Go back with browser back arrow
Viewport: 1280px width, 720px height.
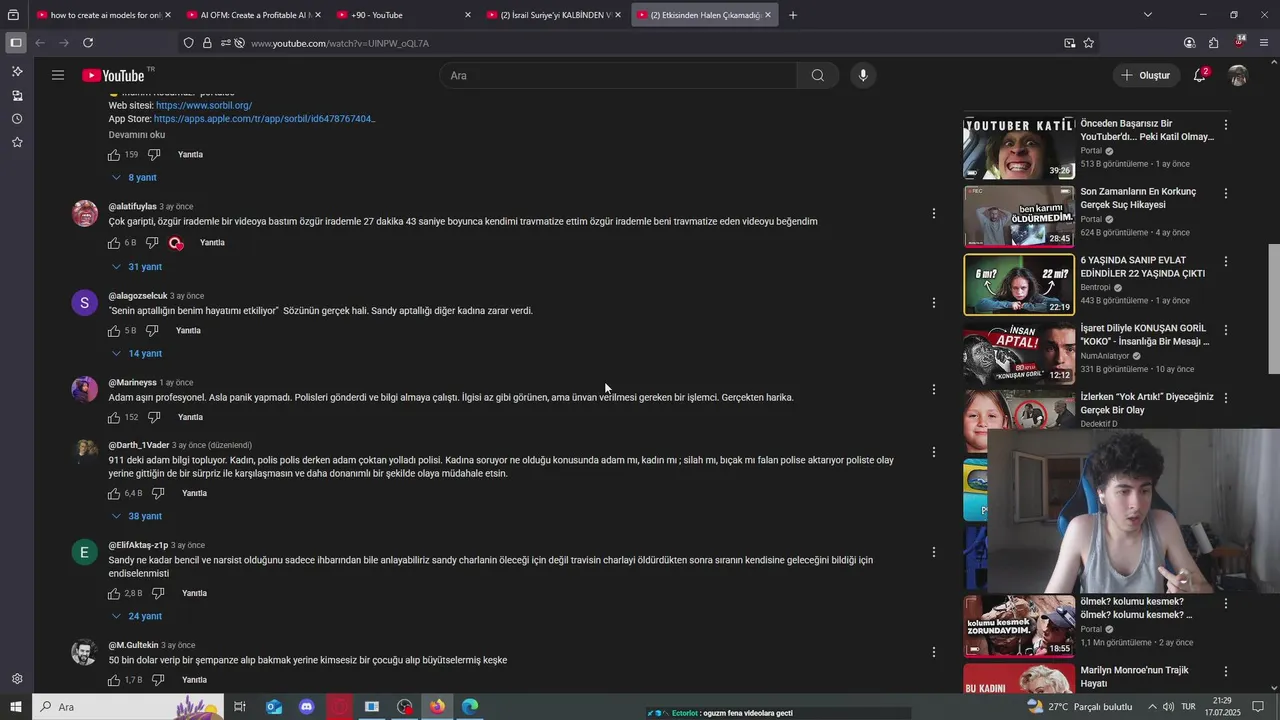[x=40, y=43]
